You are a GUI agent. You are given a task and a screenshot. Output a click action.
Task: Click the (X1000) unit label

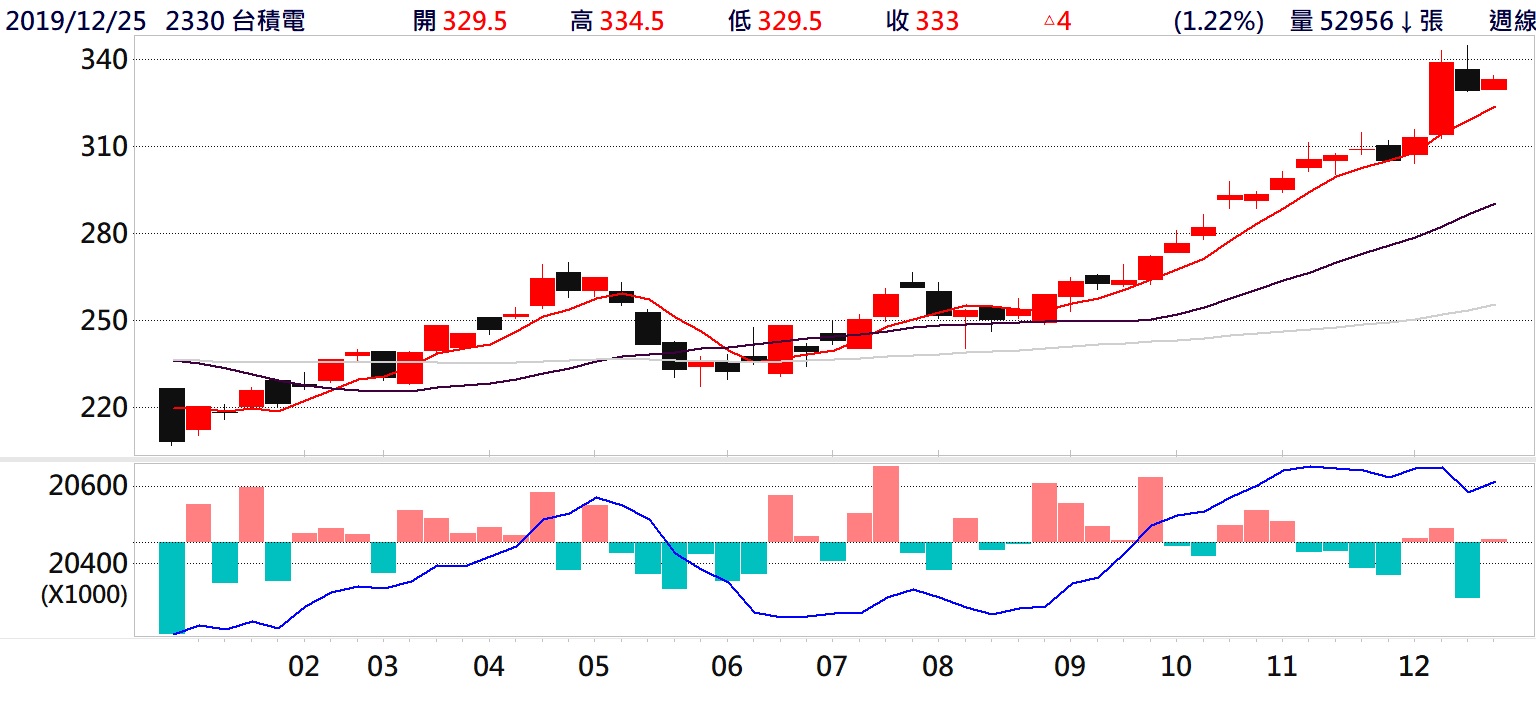pos(84,595)
